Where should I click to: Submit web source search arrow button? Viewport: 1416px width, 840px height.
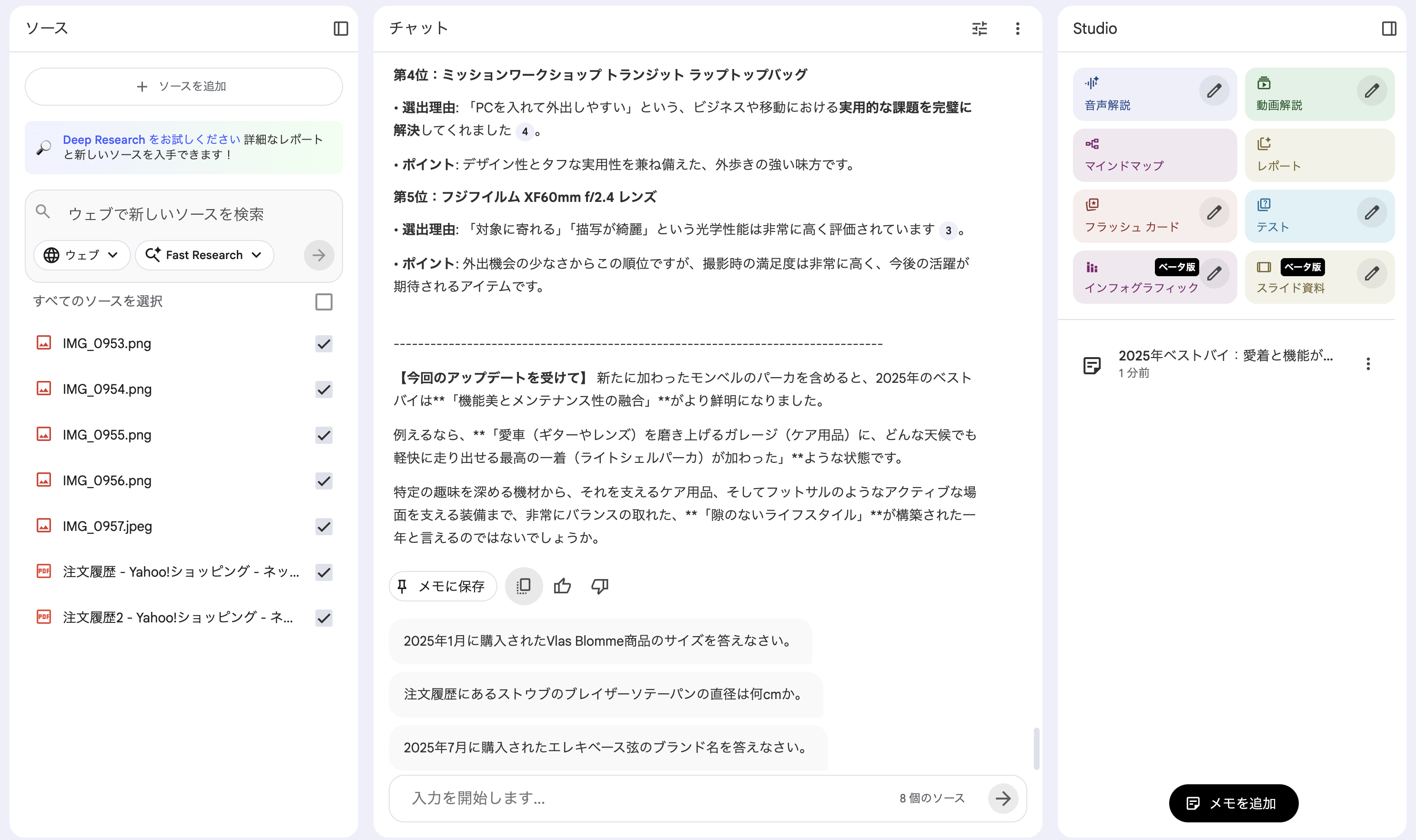(x=319, y=255)
